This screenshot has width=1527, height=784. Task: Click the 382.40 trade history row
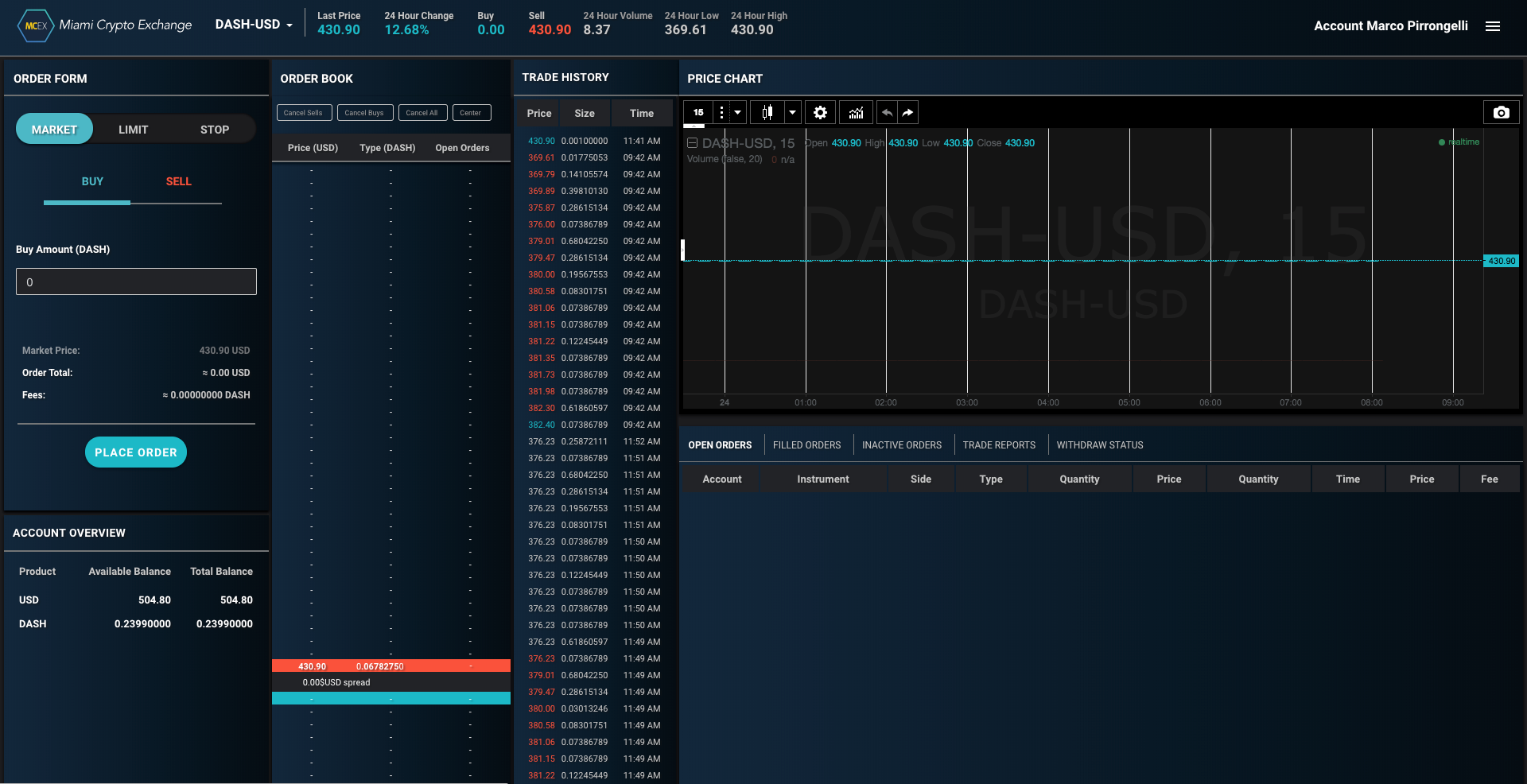click(x=595, y=425)
